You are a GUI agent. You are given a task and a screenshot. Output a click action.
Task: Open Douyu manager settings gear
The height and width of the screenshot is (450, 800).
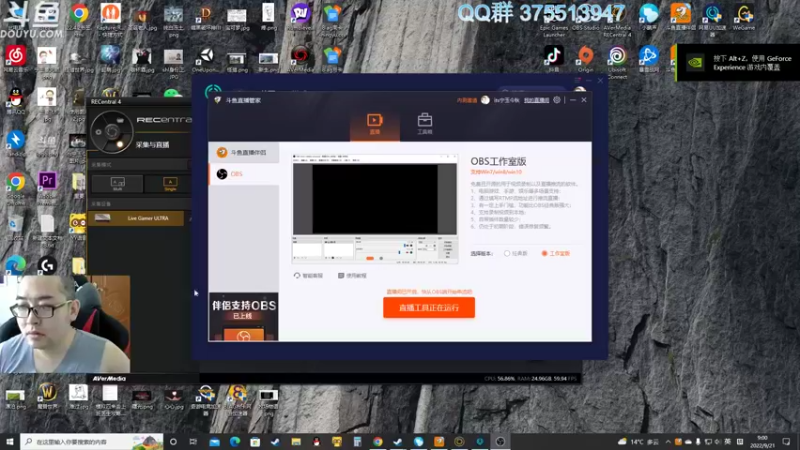coord(557,100)
